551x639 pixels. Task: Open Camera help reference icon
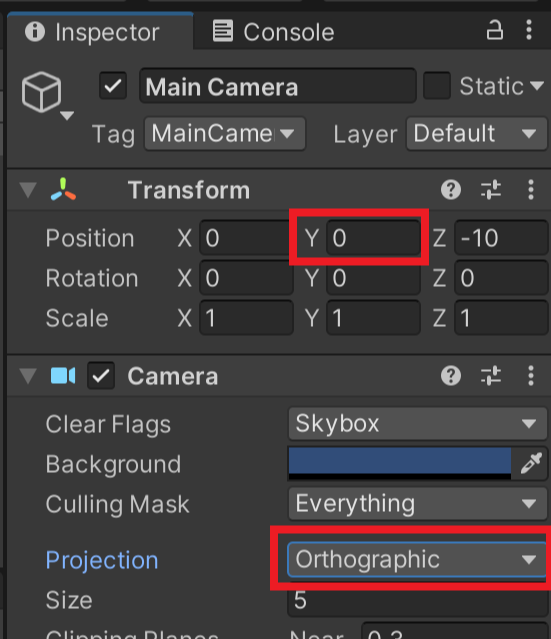(x=451, y=375)
